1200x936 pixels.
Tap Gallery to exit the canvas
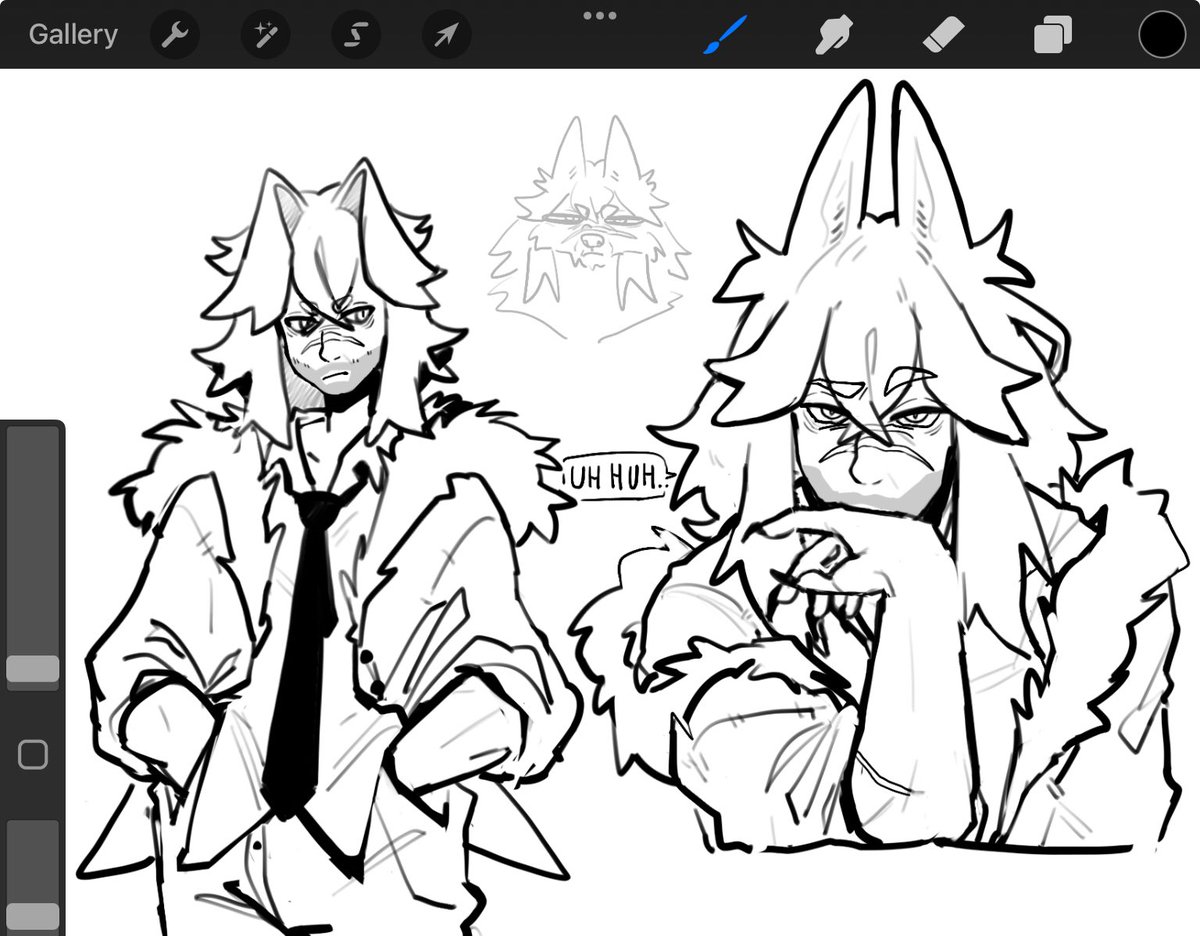pos(74,33)
